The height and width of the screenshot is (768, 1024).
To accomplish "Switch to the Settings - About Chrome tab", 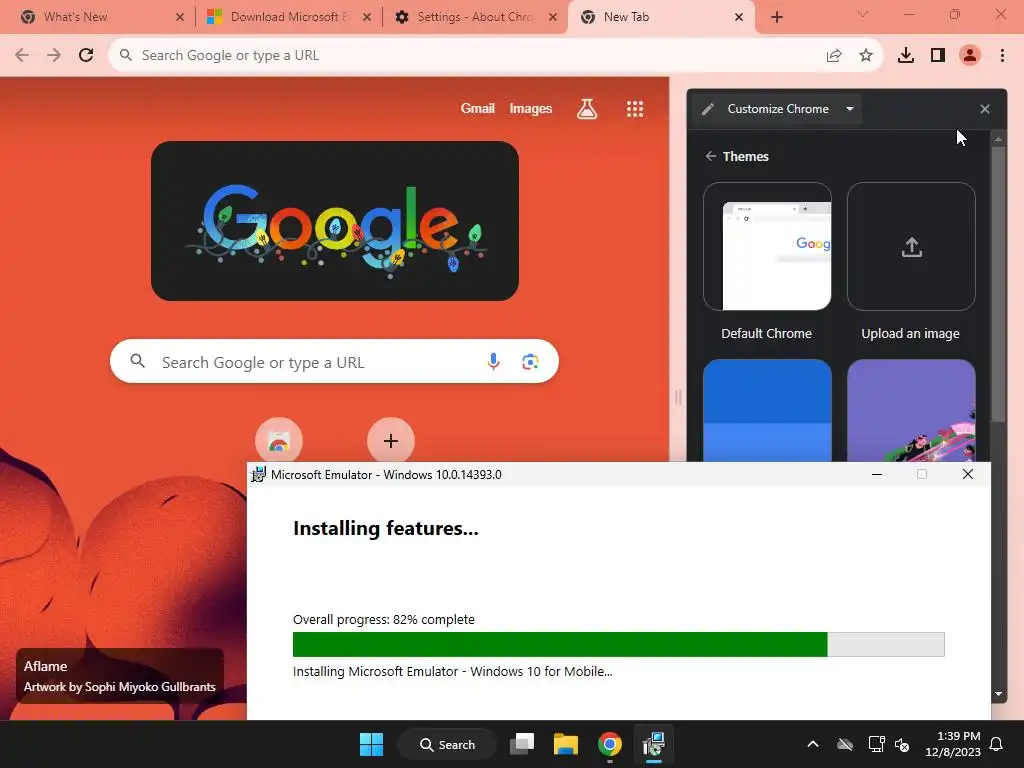I will [475, 17].
